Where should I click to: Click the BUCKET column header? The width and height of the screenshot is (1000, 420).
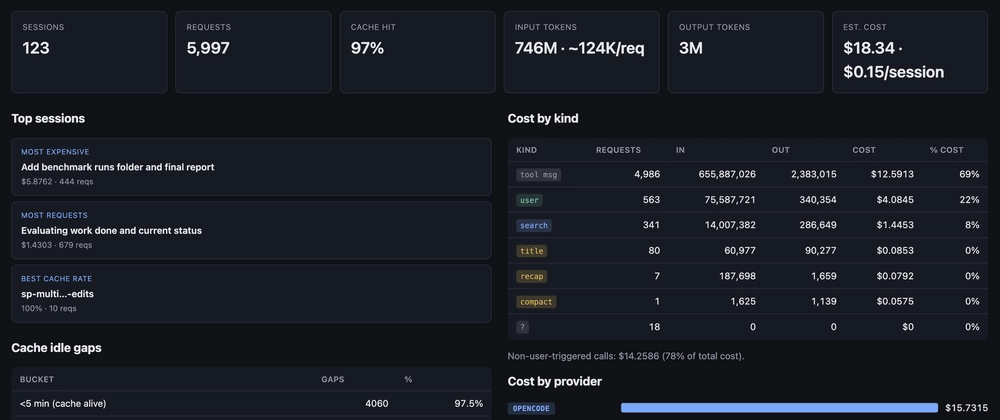(37, 379)
